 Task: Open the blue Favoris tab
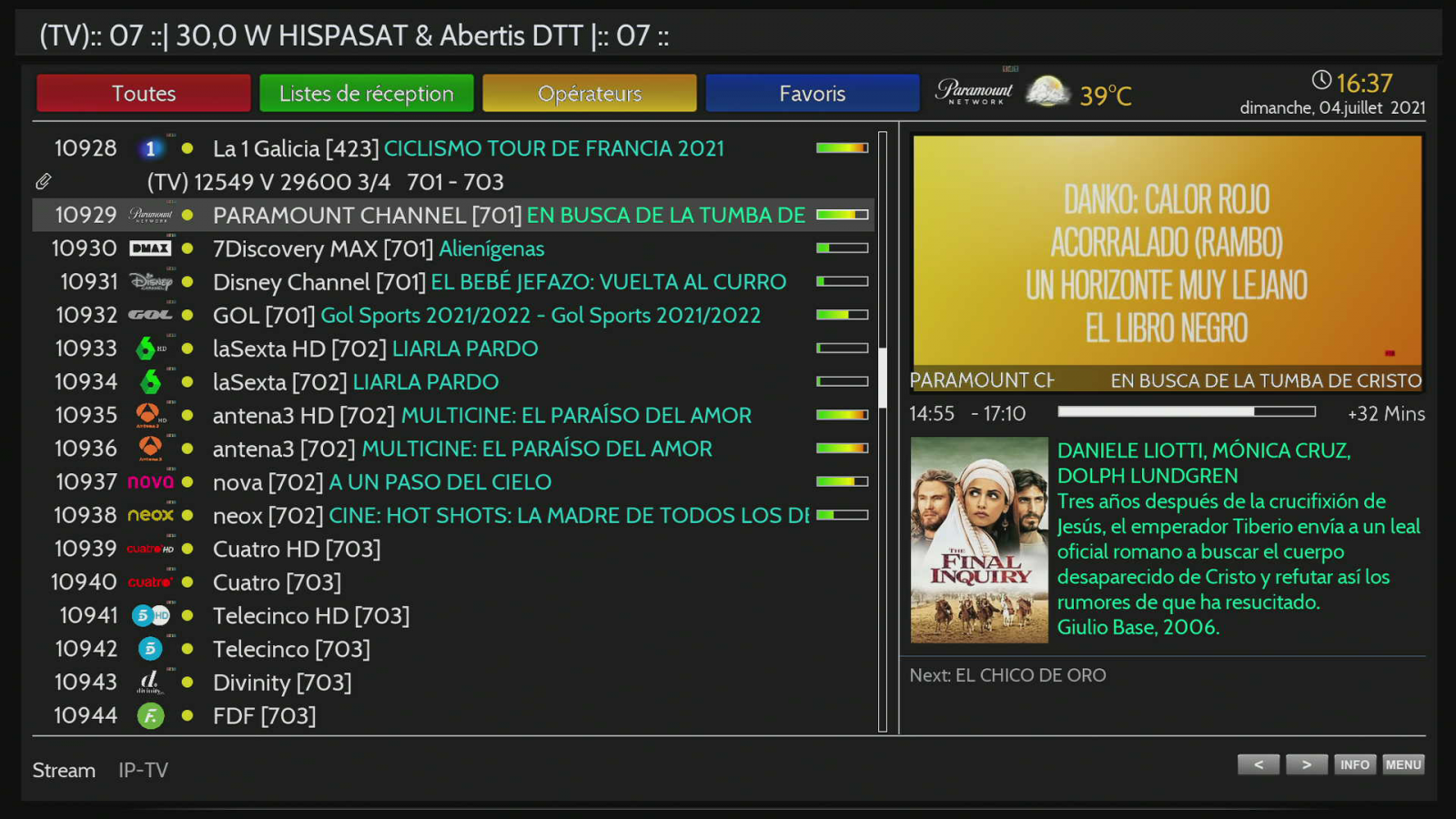tap(813, 93)
